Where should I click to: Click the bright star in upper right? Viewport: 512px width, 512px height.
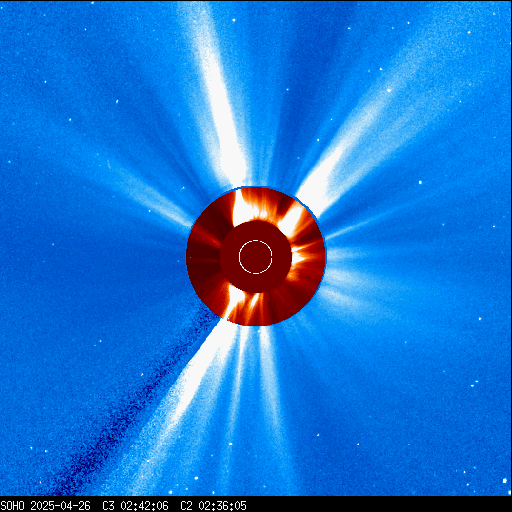389,90
